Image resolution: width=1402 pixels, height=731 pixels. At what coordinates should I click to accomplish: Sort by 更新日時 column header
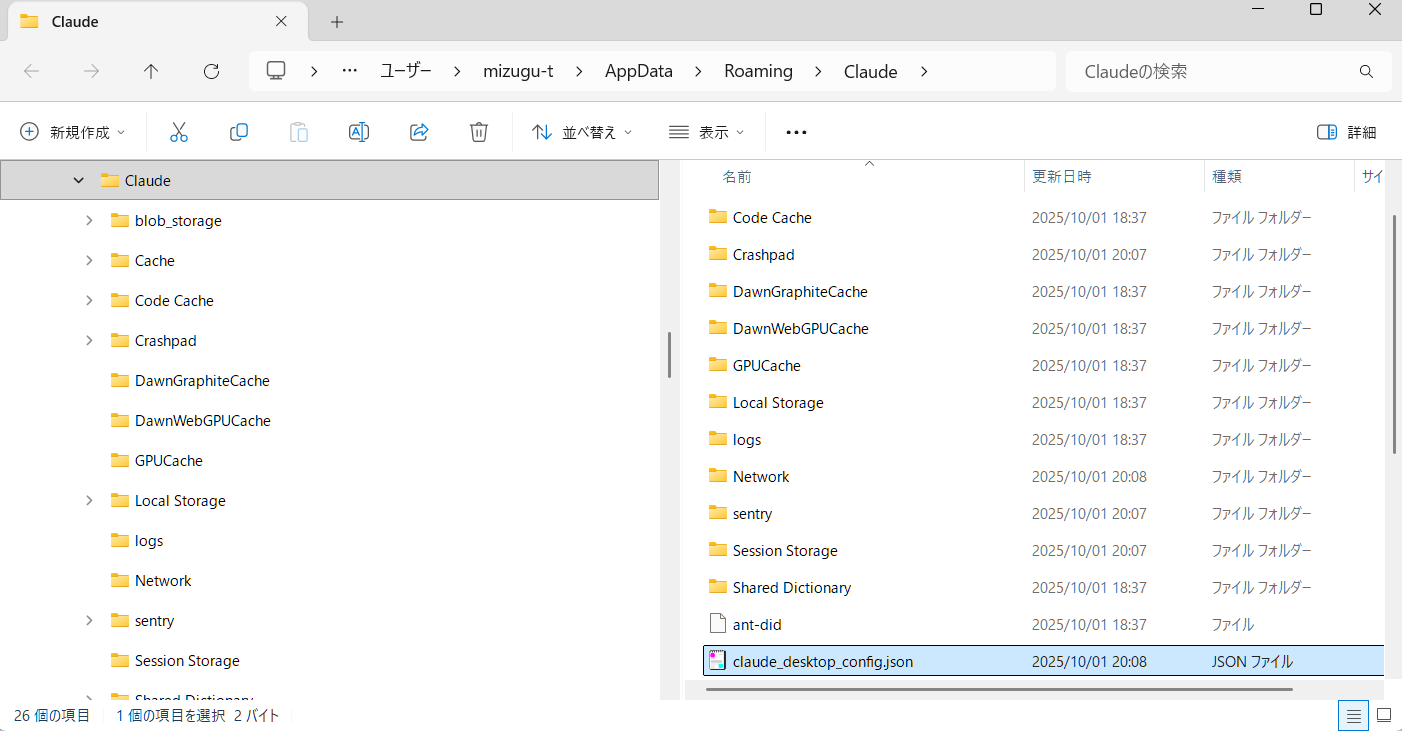point(1061,177)
